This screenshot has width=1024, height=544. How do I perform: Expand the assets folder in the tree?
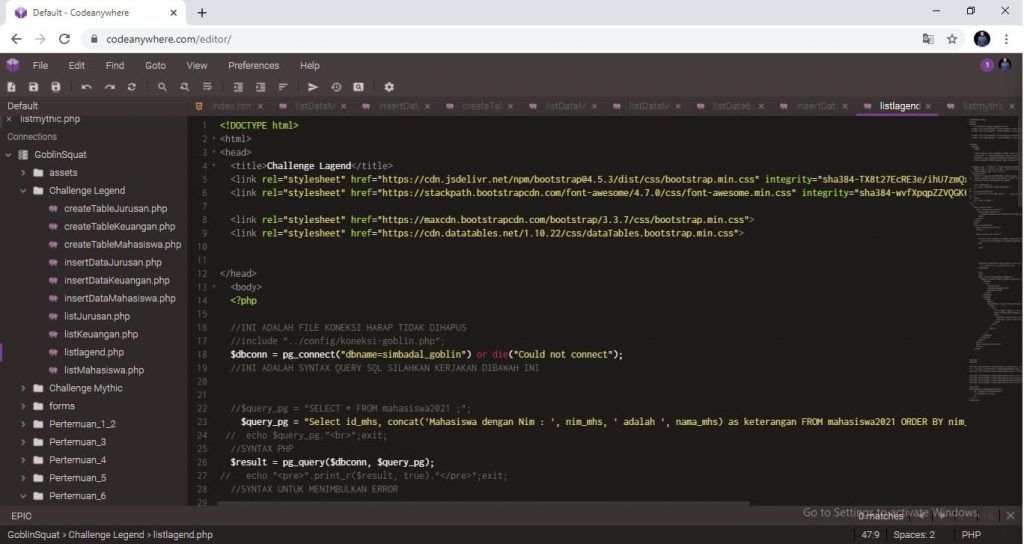coord(24,172)
